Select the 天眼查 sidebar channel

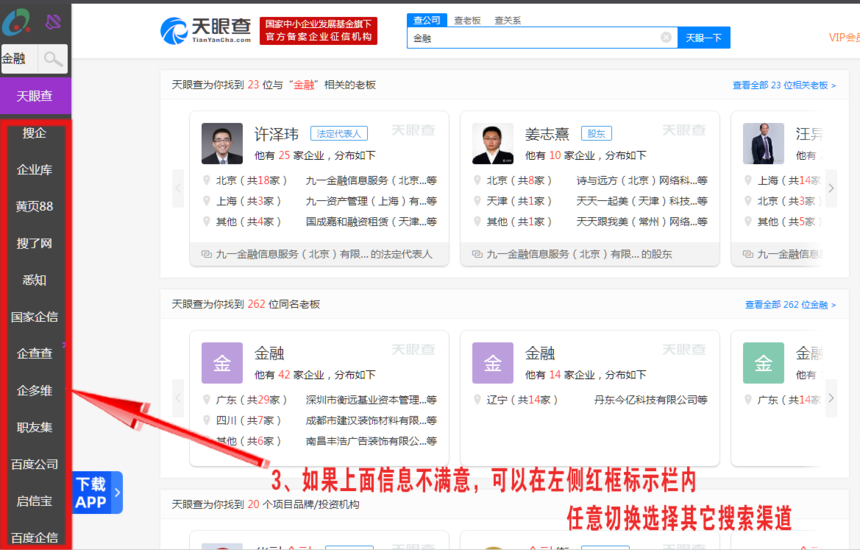tap(35, 96)
